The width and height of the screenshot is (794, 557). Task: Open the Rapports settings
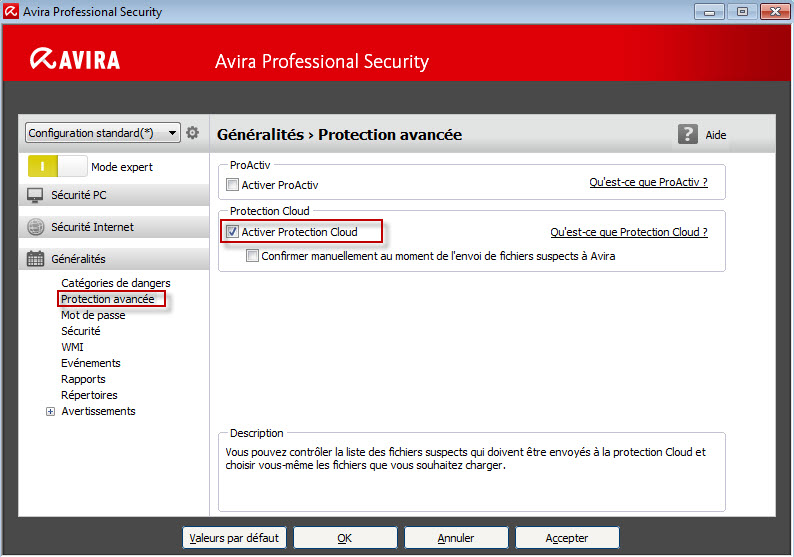pyautogui.click(x=83, y=379)
